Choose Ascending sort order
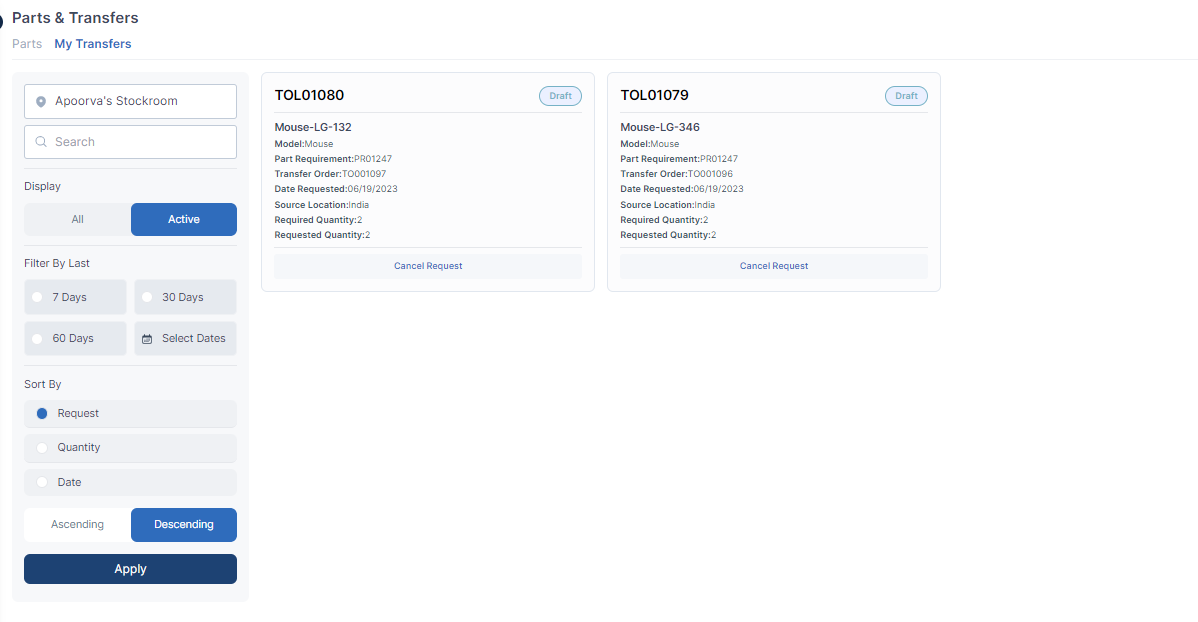Image resolution: width=1198 pixels, height=622 pixels. [77, 525]
